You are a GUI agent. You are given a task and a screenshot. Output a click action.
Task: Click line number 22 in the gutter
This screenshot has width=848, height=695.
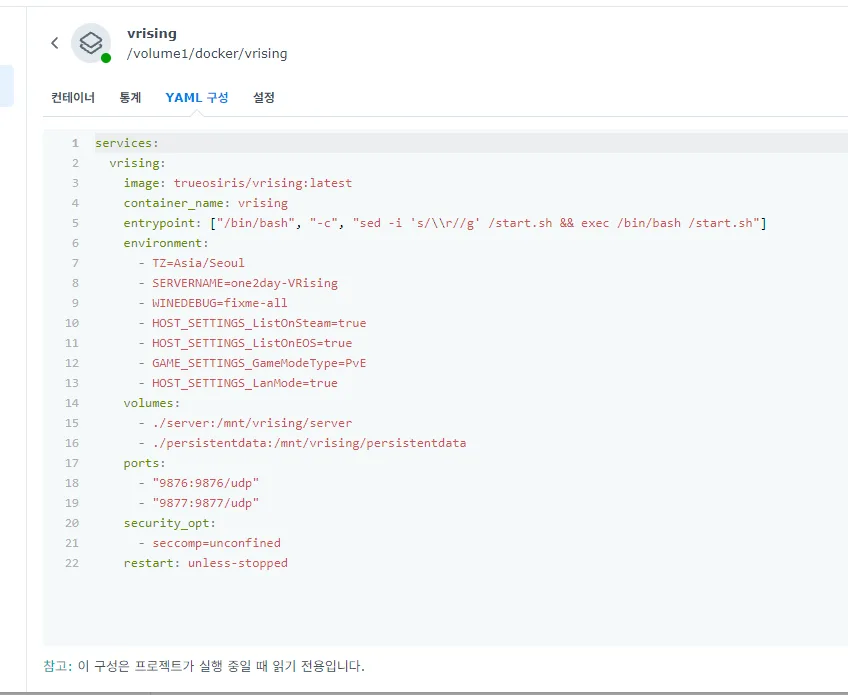point(72,564)
